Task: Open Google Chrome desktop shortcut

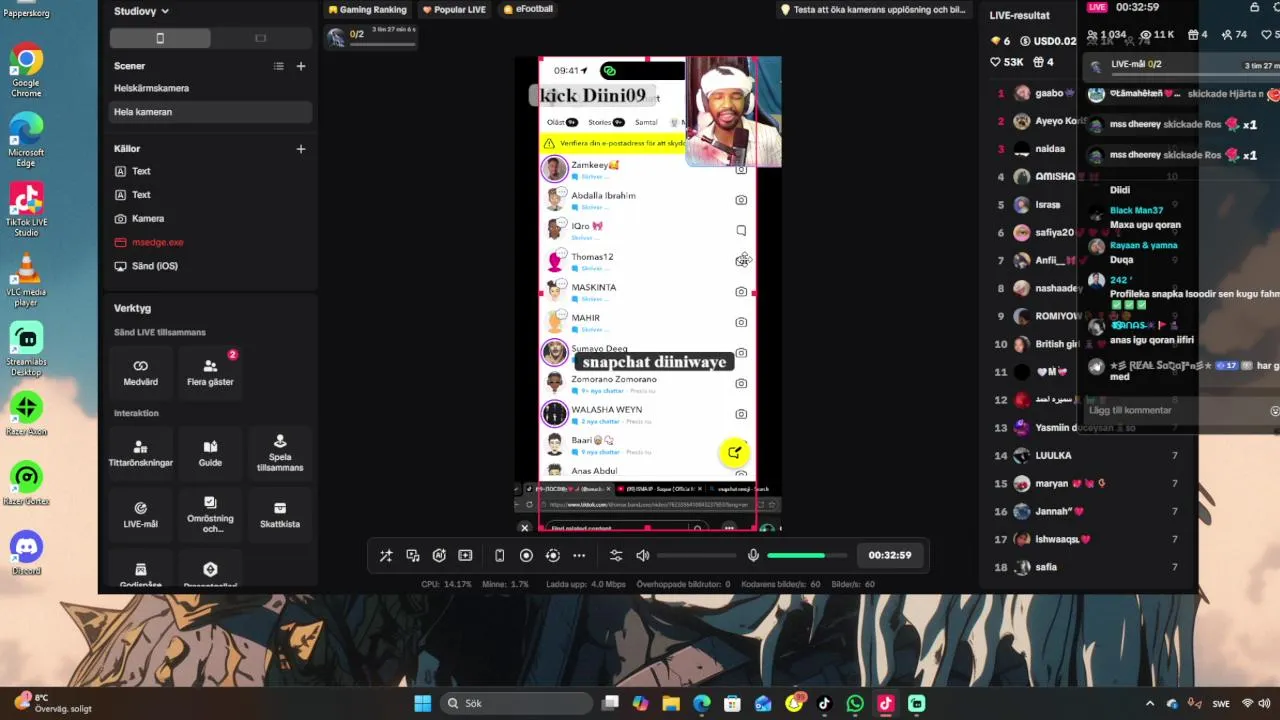Action: click(x=26, y=72)
